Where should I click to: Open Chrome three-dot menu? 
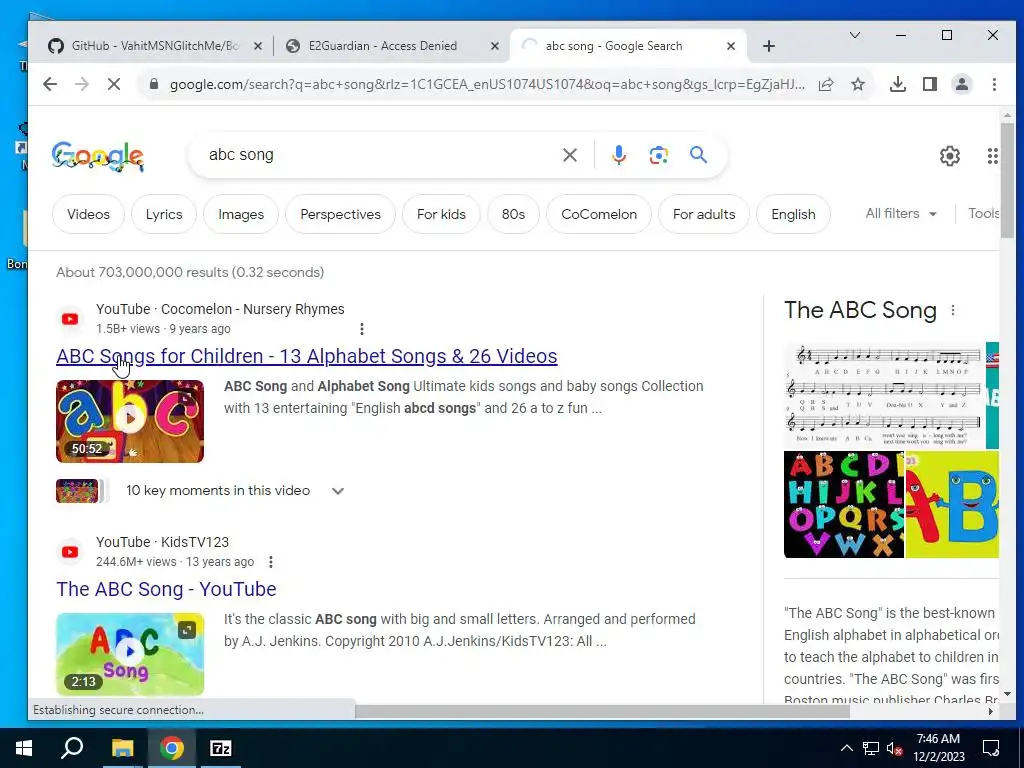(994, 84)
